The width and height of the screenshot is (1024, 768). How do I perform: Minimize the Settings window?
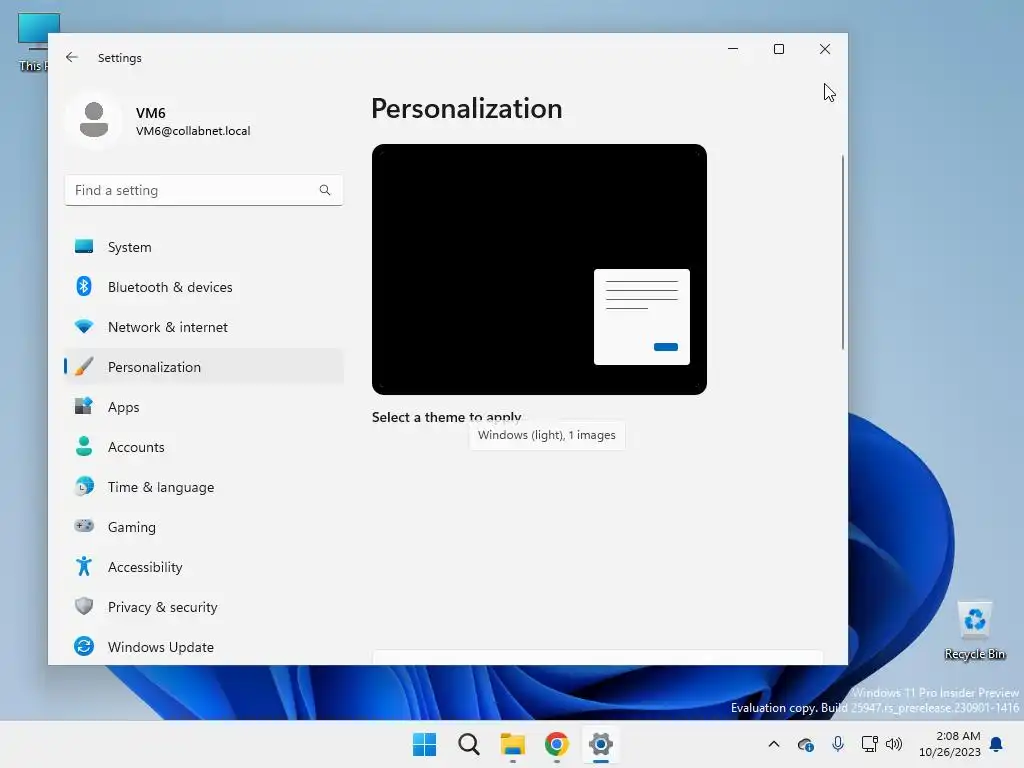tap(733, 49)
